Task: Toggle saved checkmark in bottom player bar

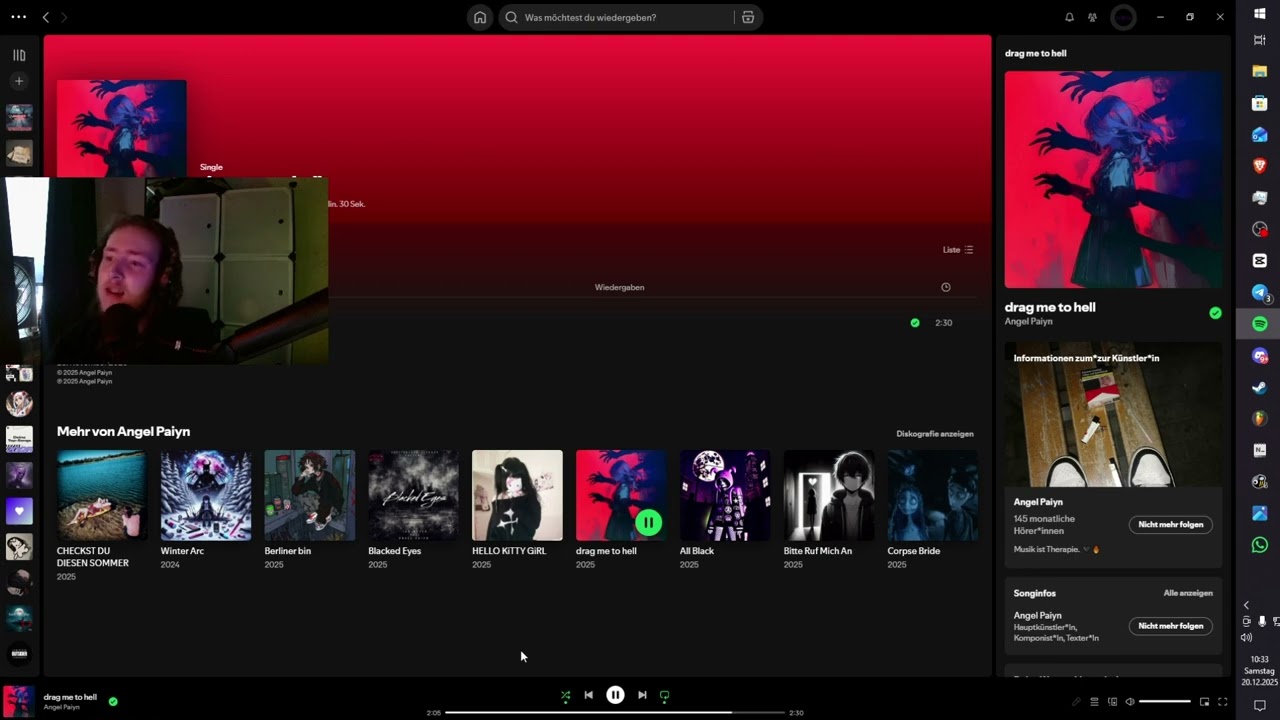Action: pos(113,702)
